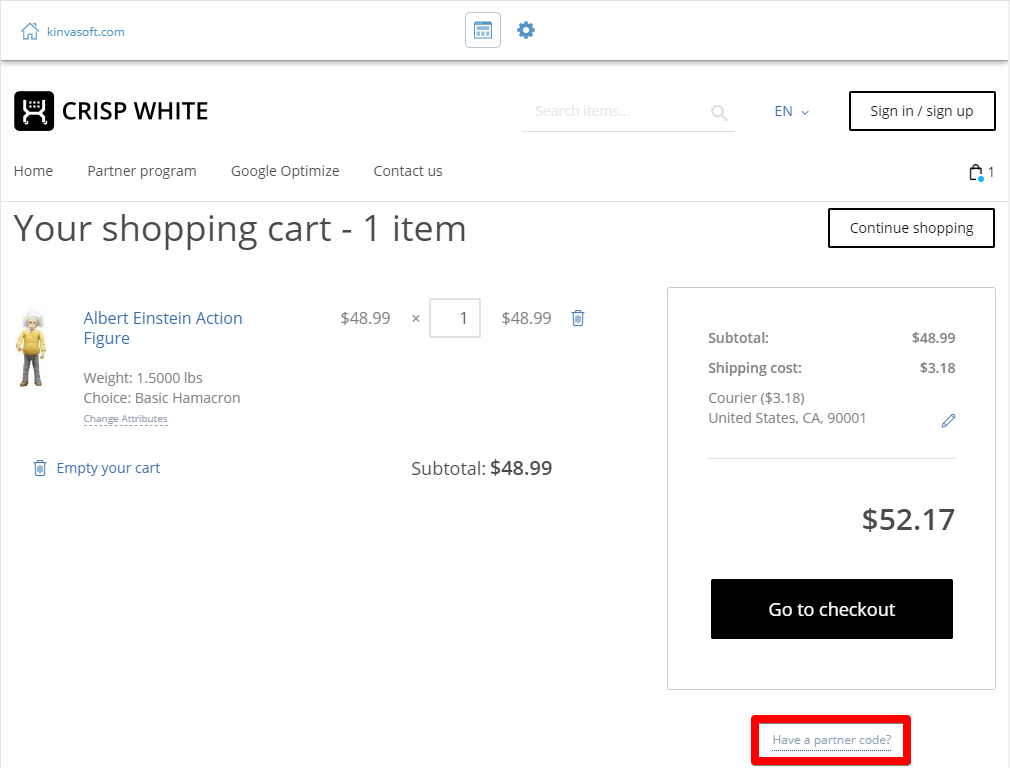Edit shipping address with pencil icon

pyautogui.click(x=948, y=421)
